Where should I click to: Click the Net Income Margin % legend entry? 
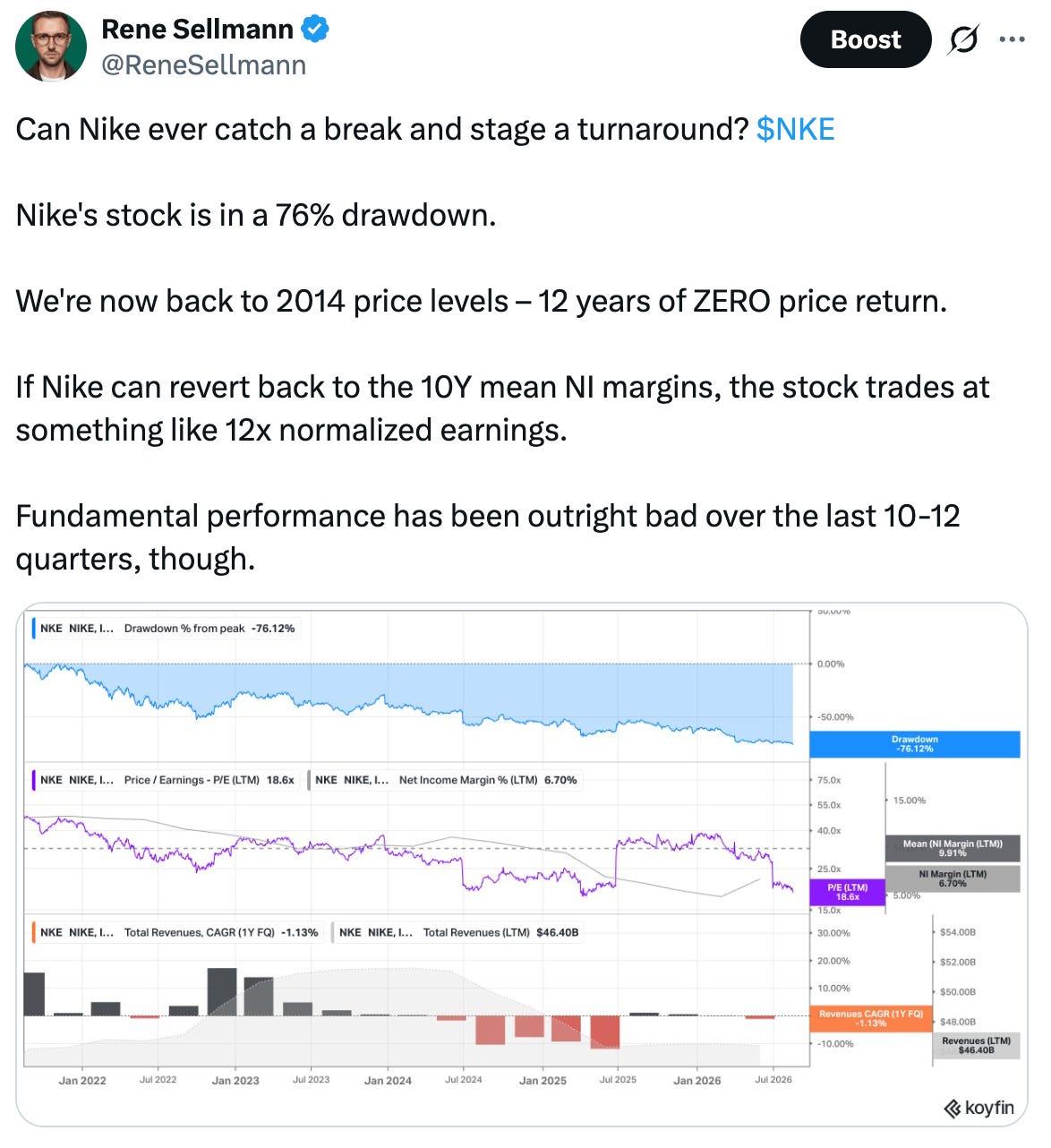coord(445,780)
